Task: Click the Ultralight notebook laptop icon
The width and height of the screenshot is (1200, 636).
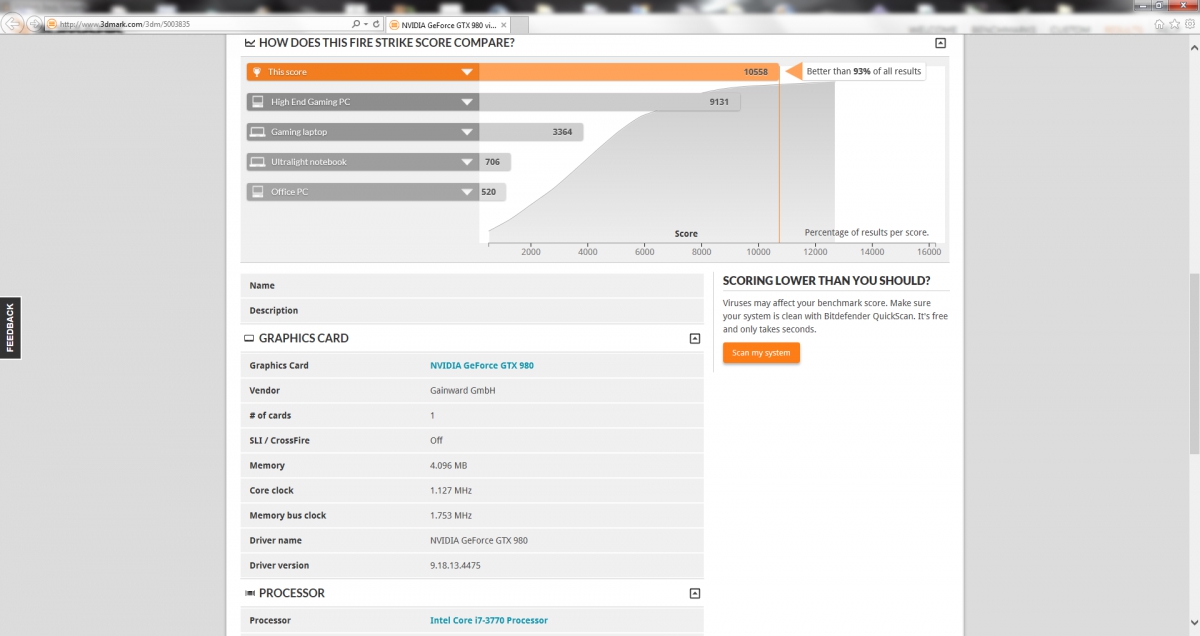Action: click(x=258, y=162)
